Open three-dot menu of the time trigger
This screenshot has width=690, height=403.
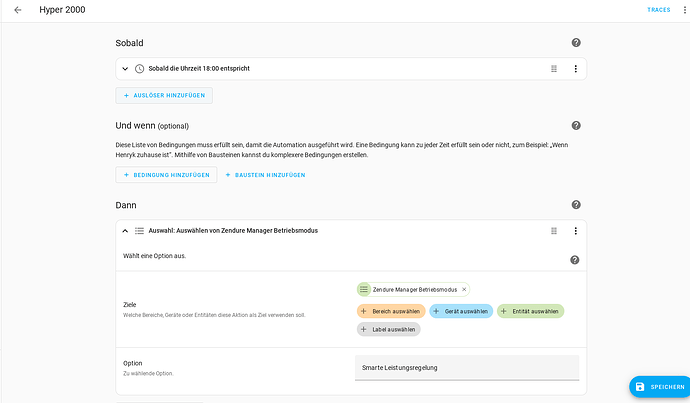[575, 69]
